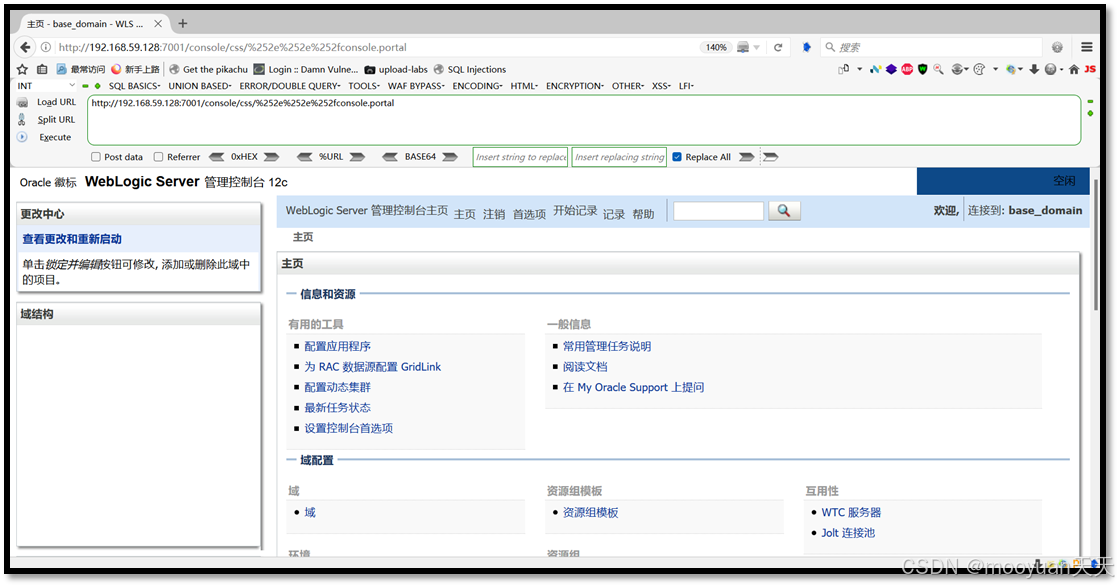The width and height of the screenshot is (1119, 587).
Task: Click 开始记录 in the WebLogic toolbar
Action: [x=575, y=210]
